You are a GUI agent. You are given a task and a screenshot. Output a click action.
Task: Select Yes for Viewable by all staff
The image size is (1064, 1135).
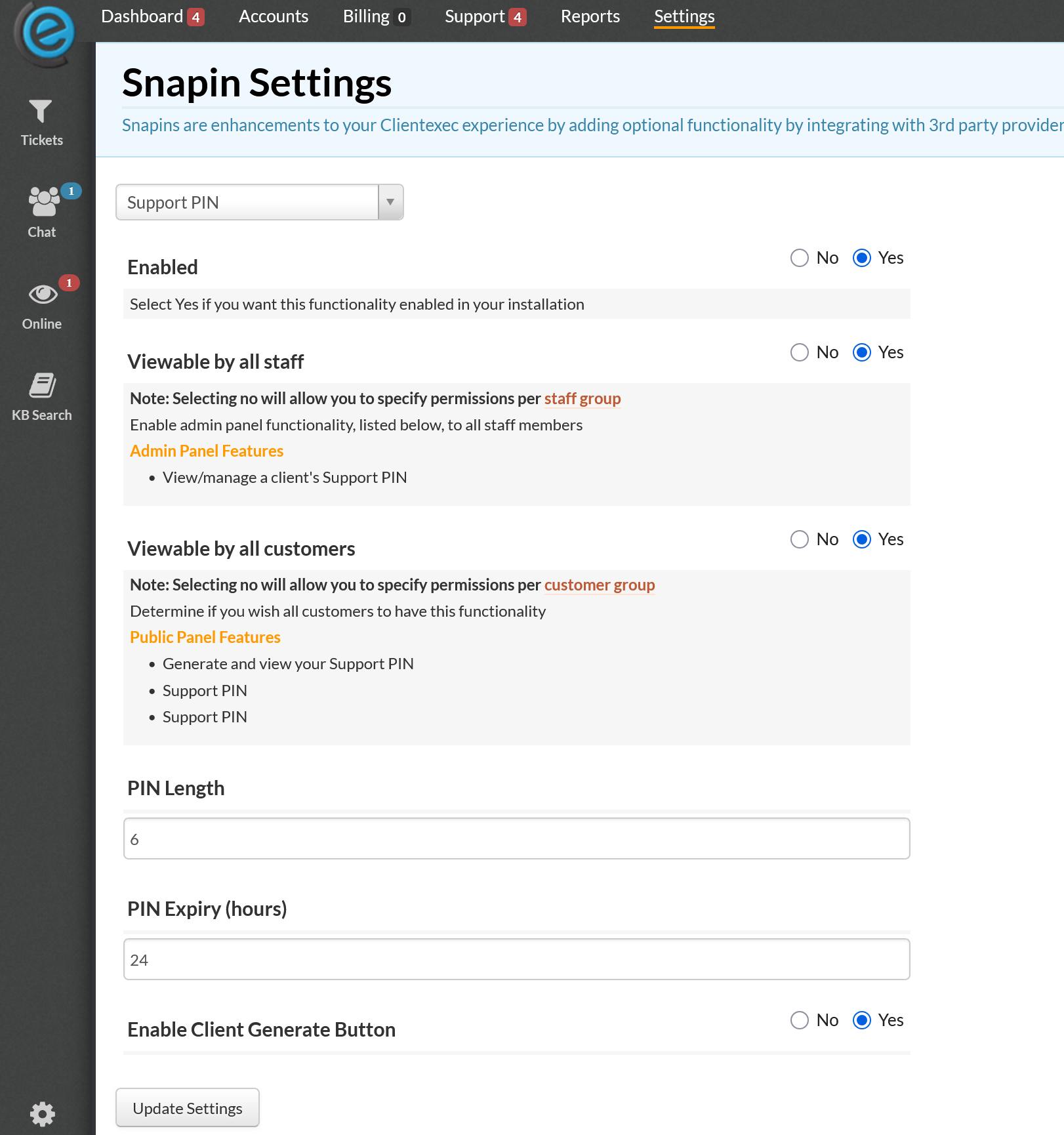[862, 352]
